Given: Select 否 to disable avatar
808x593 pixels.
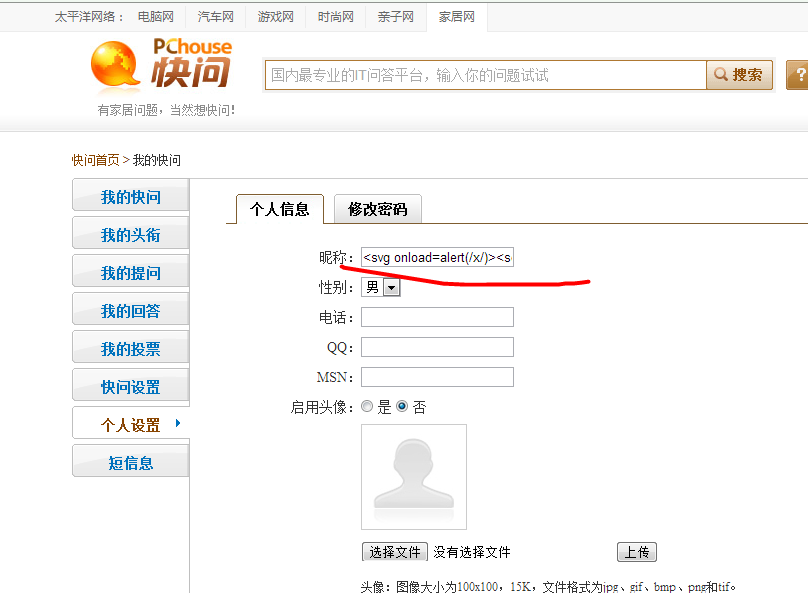Looking at the screenshot, I should (402, 406).
